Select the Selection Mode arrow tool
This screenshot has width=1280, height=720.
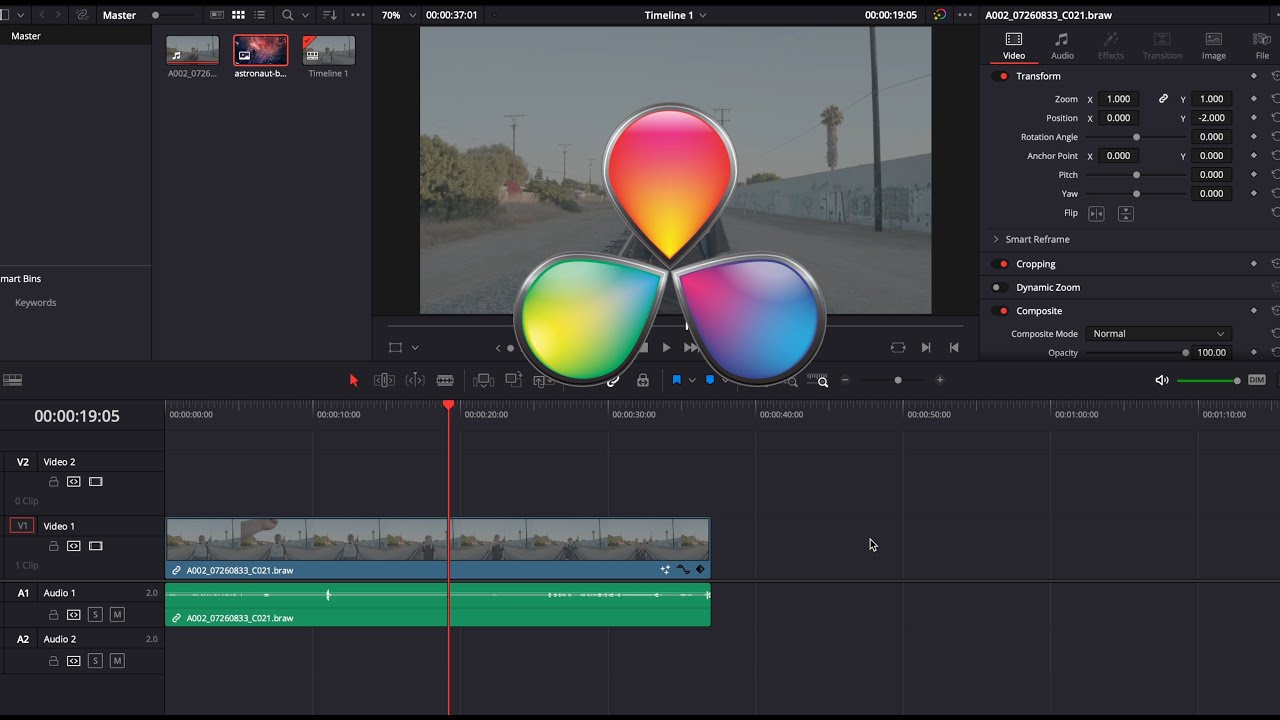coord(353,380)
